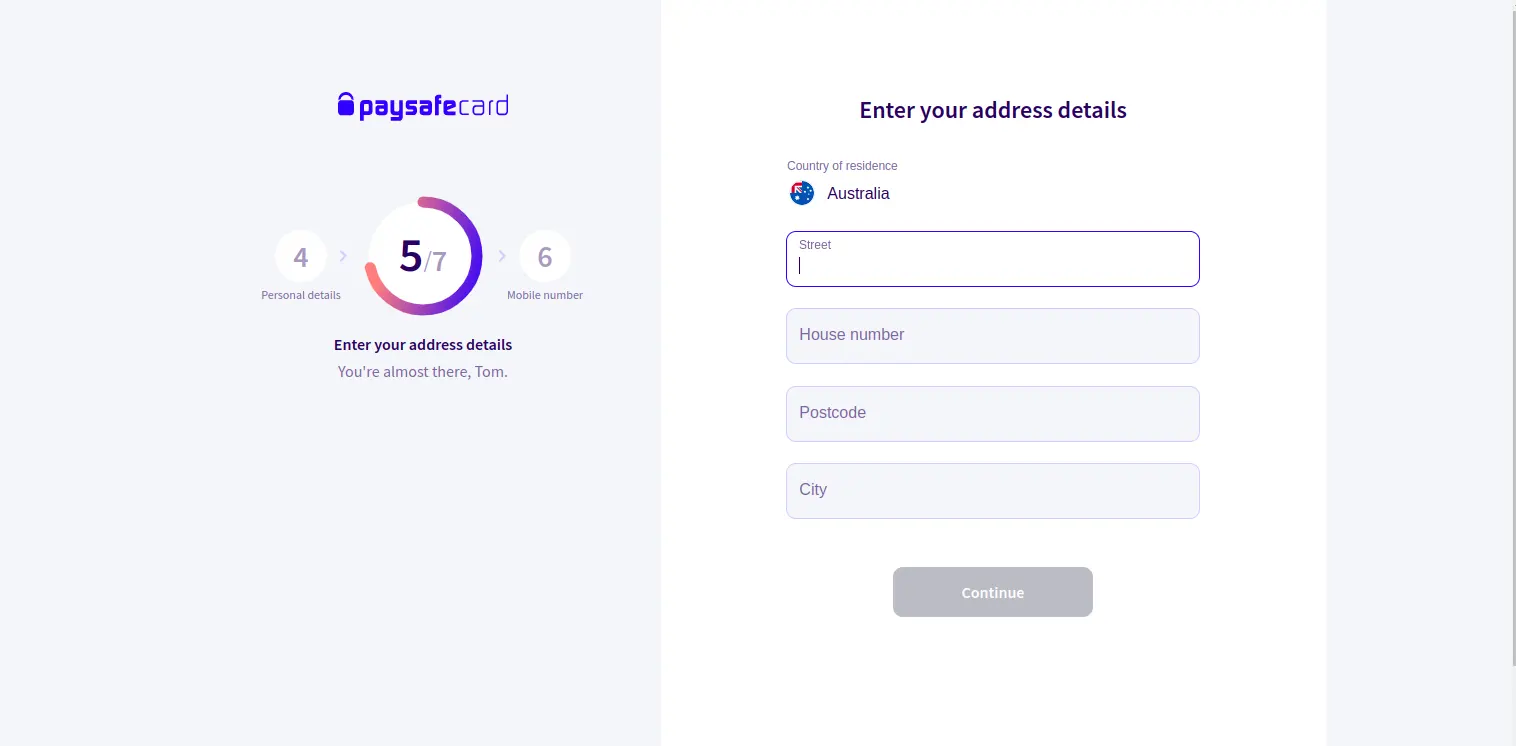Click the Australia flag icon
The height and width of the screenshot is (746, 1516).
(x=802, y=193)
